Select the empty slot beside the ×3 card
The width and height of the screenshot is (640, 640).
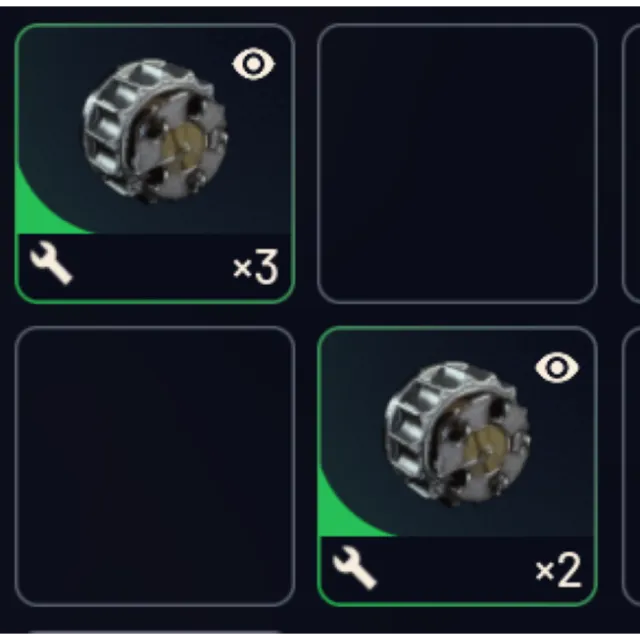coord(458,163)
